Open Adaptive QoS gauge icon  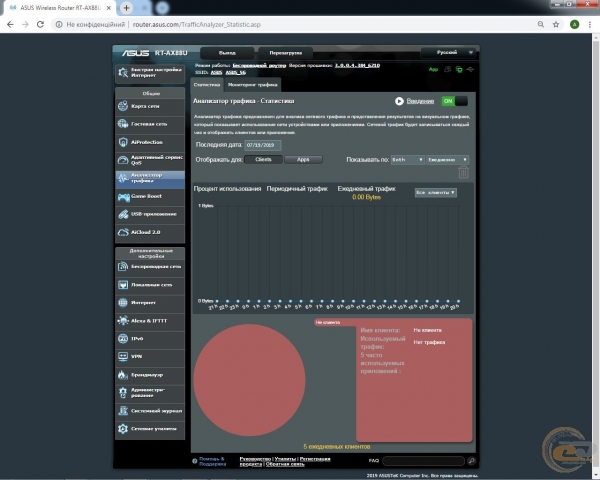tap(123, 160)
